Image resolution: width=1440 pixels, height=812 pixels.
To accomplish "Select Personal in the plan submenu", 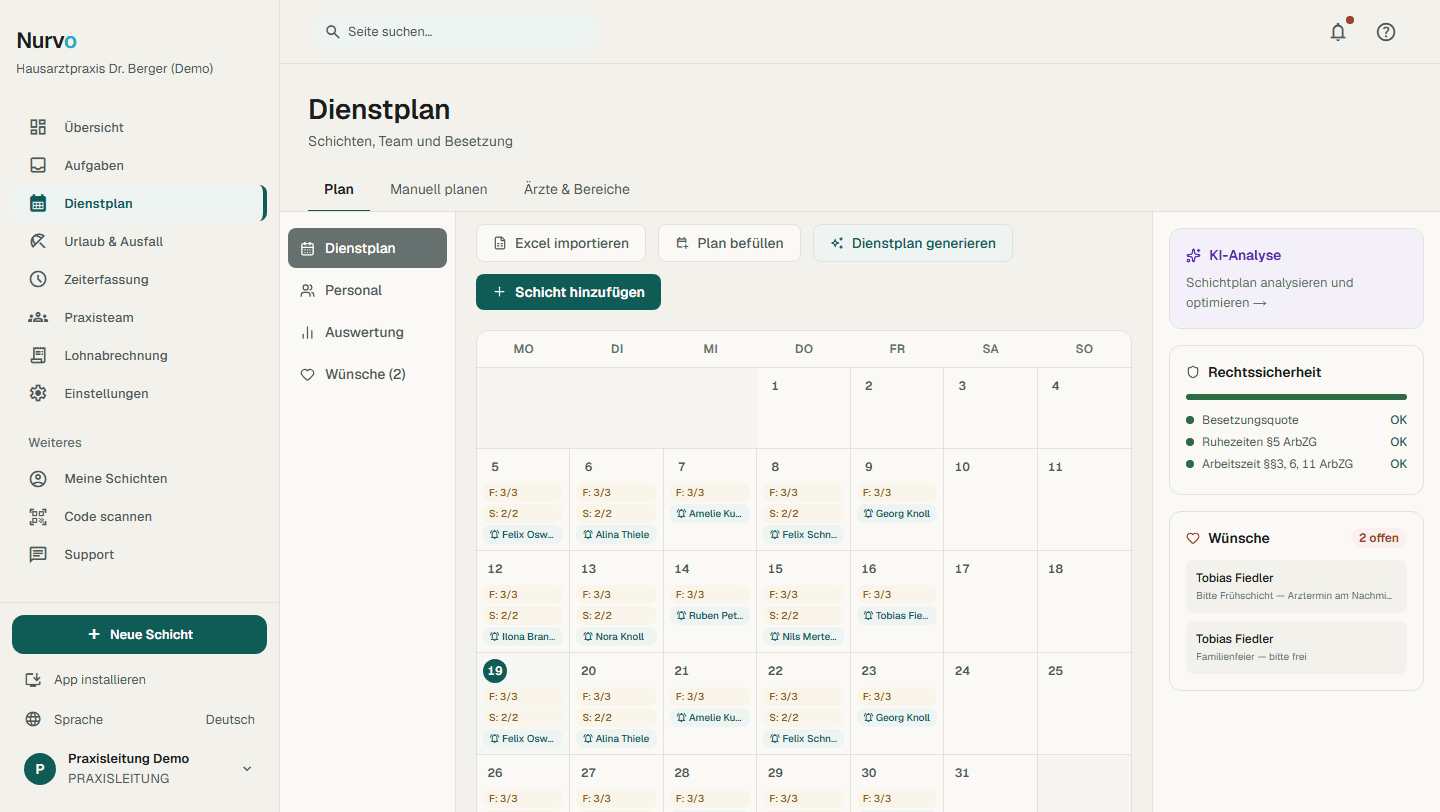I will click(x=367, y=290).
